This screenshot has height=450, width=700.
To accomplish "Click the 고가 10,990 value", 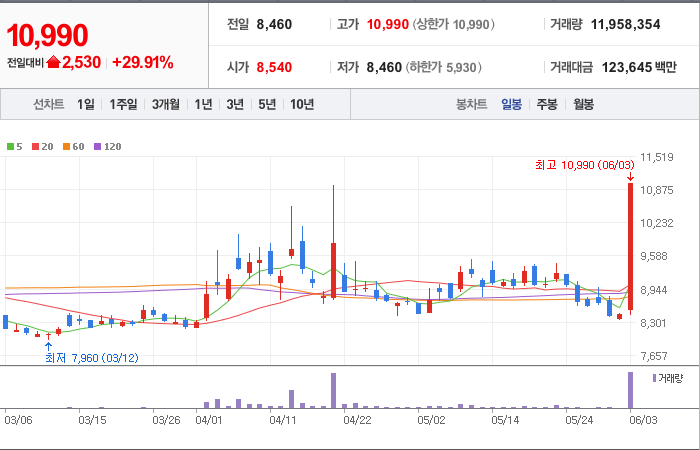I will click(x=388, y=24).
